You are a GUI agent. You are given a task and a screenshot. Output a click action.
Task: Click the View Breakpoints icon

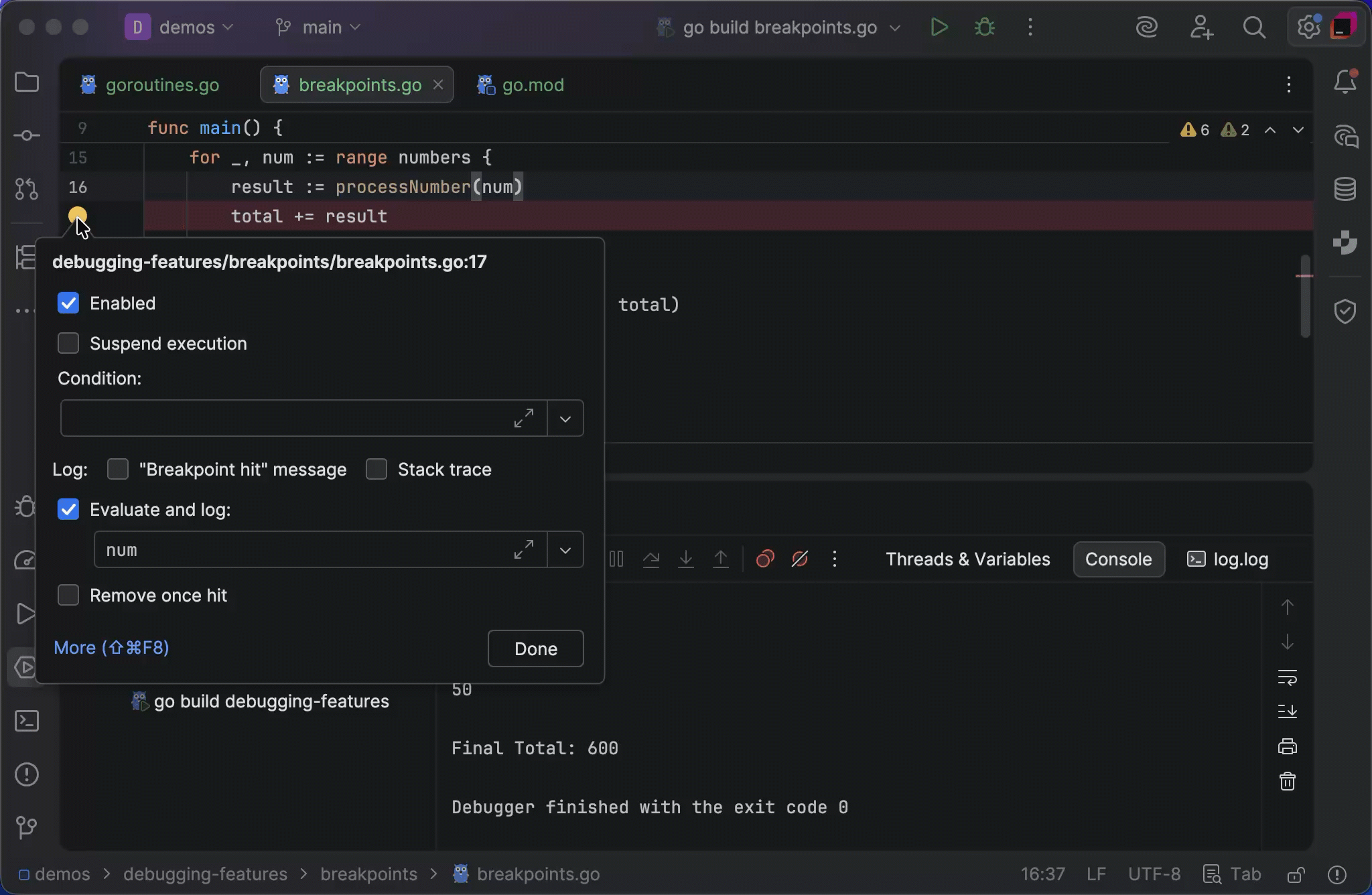pos(764,559)
